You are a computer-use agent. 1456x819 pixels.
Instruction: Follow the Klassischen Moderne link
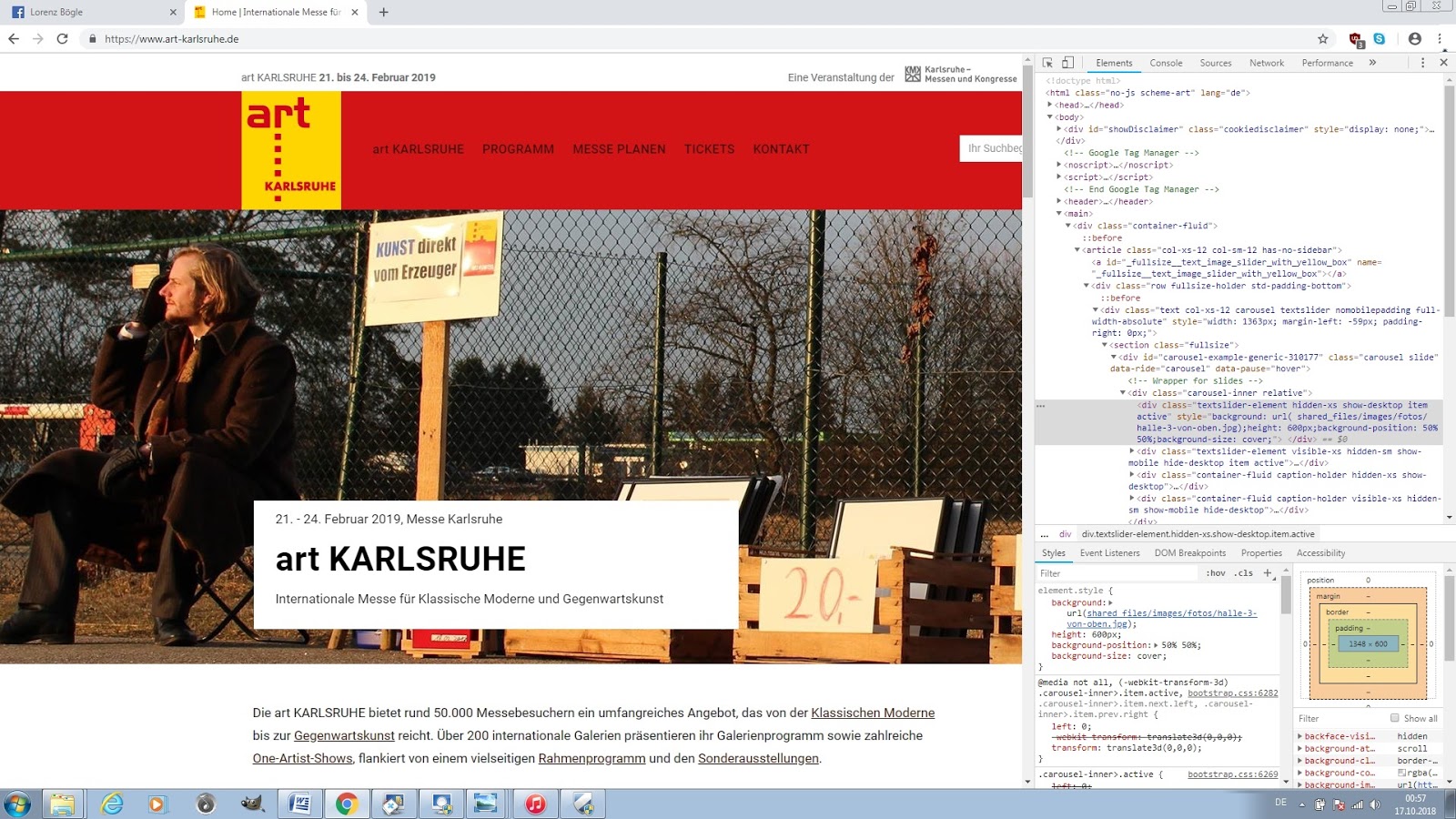[x=873, y=713]
